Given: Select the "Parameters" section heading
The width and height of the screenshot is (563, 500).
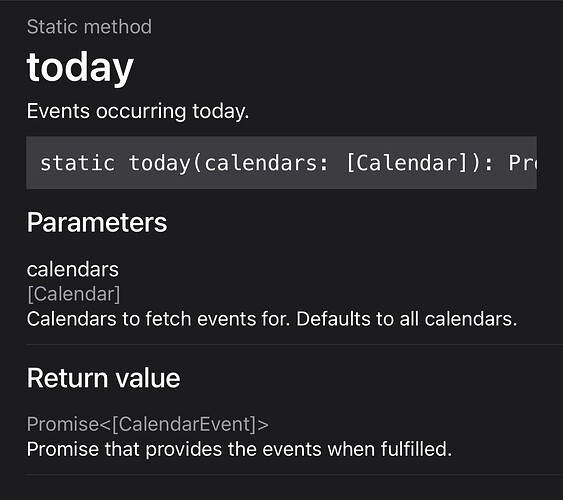Looking at the screenshot, I should coord(97,223).
